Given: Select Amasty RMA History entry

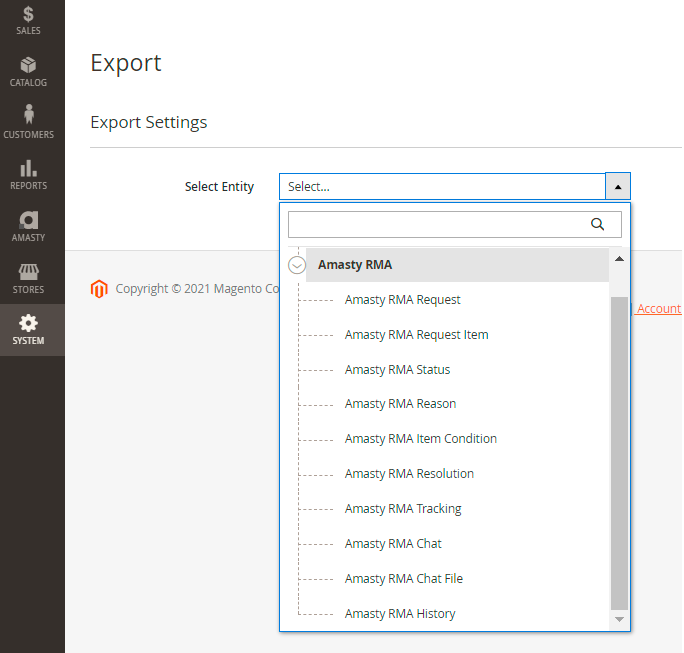Looking at the screenshot, I should [x=399, y=614].
